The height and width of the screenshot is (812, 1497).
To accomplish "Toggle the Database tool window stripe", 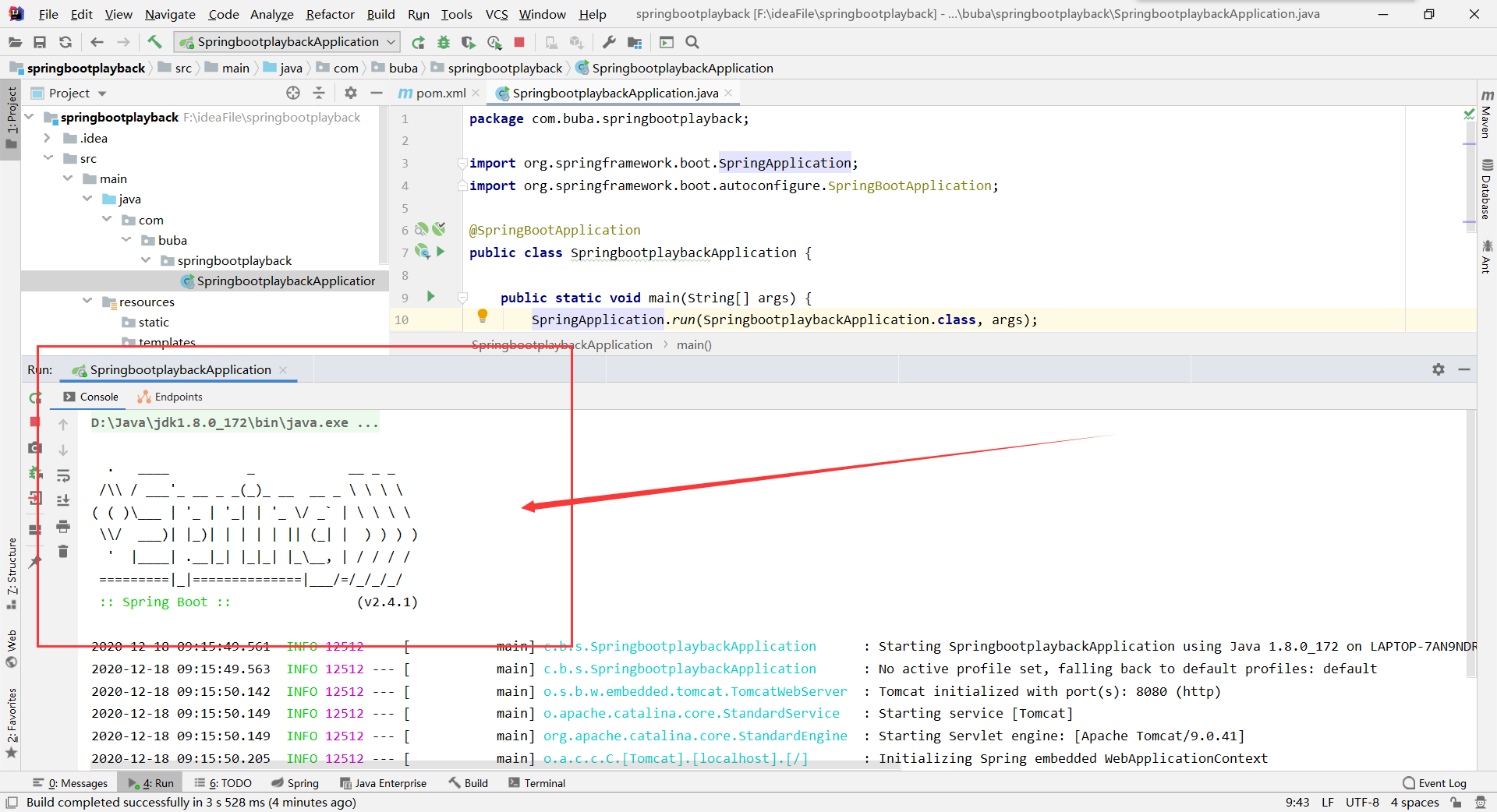I will coord(1486,189).
